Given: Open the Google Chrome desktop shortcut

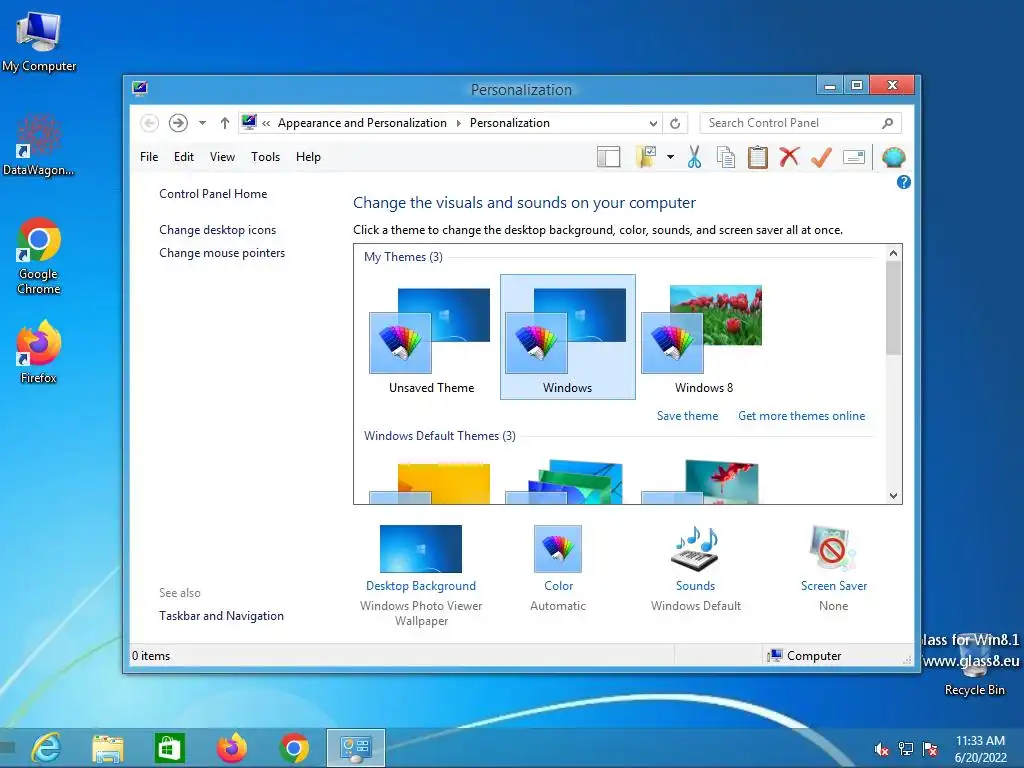Looking at the screenshot, I should 39,256.
